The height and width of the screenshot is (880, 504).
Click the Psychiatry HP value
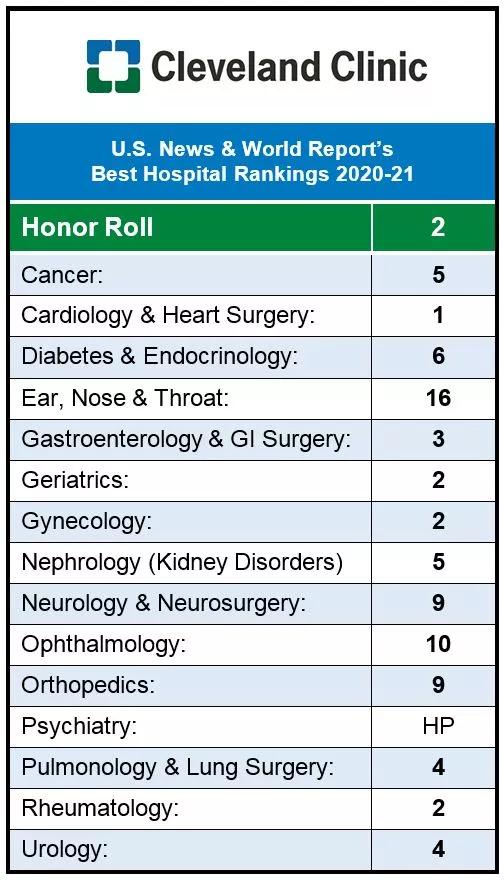(x=438, y=726)
